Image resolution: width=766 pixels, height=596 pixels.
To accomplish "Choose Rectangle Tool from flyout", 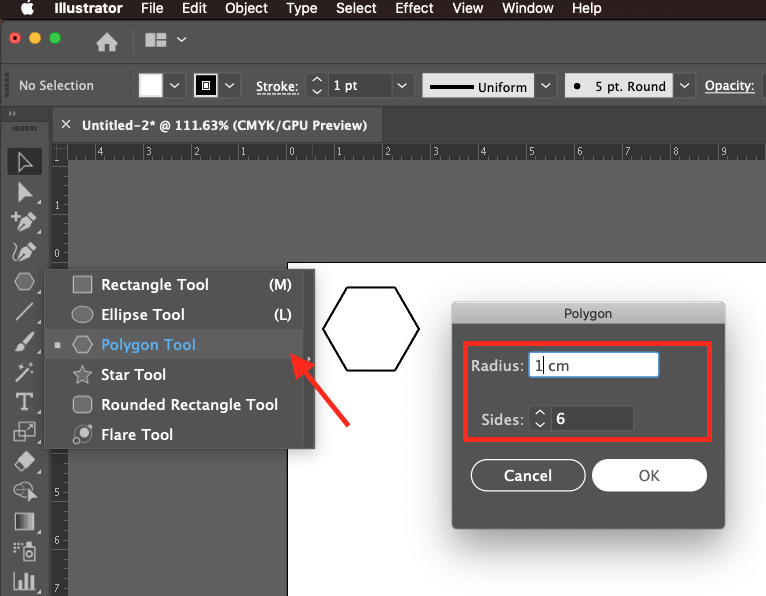I will (x=174, y=284).
